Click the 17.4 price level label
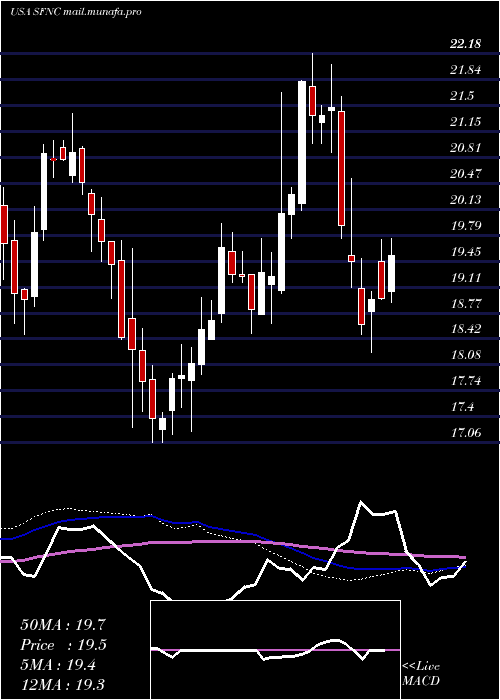This screenshot has width=500, height=700. pos(462,407)
